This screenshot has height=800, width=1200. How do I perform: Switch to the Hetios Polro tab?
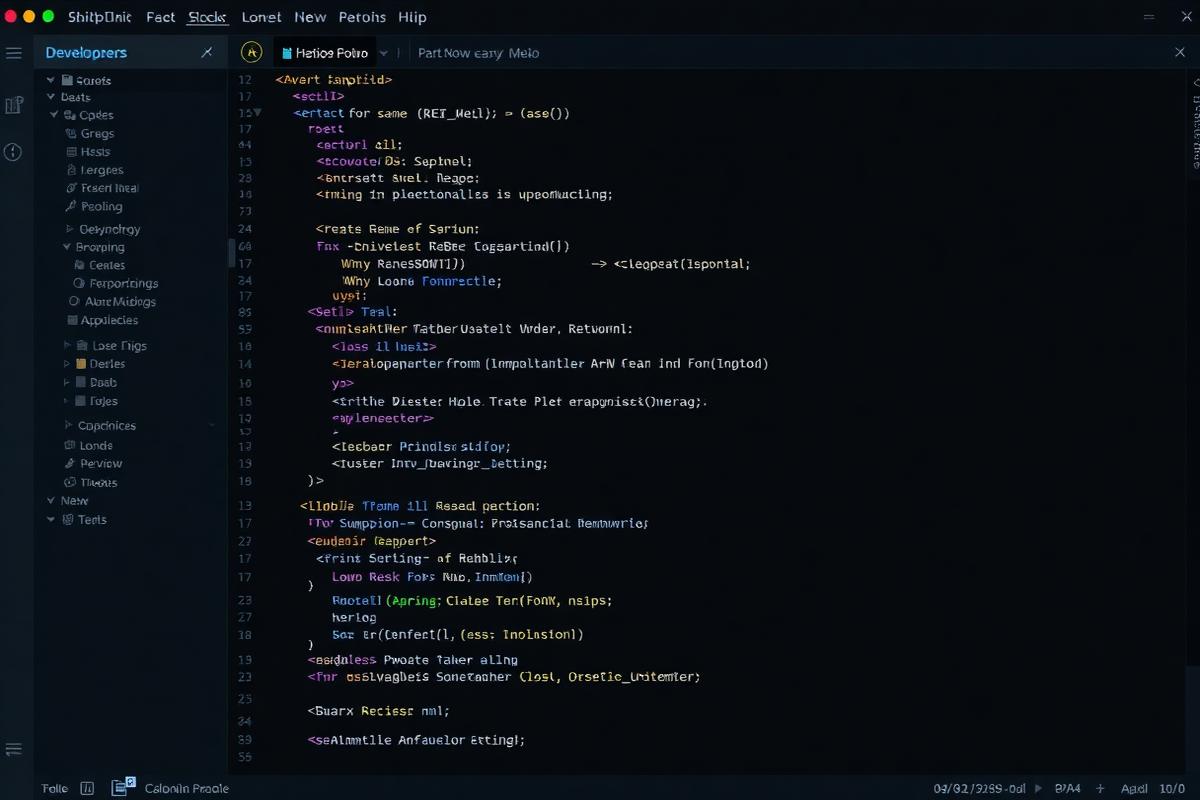coord(325,53)
